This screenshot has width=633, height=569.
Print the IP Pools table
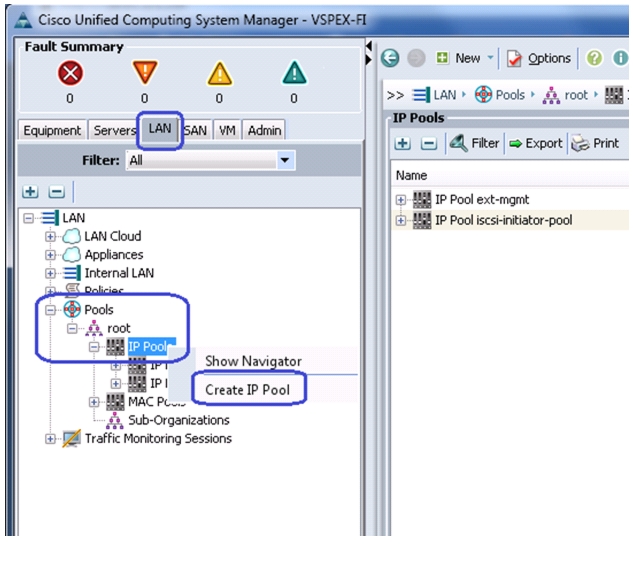[x=595, y=143]
